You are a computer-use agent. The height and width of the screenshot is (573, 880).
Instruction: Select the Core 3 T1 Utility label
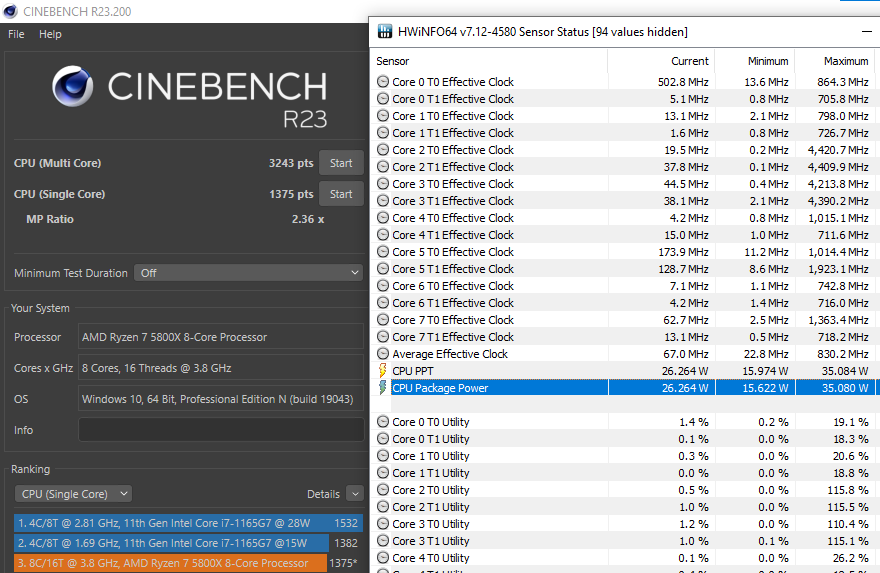430,541
